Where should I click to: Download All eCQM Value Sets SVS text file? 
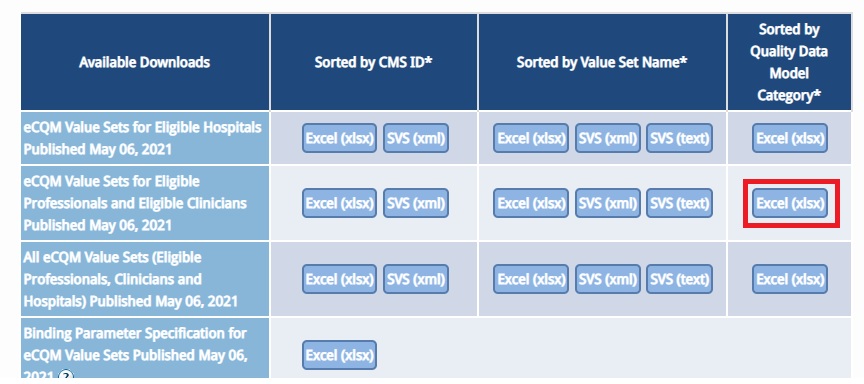tap(679, 279)
